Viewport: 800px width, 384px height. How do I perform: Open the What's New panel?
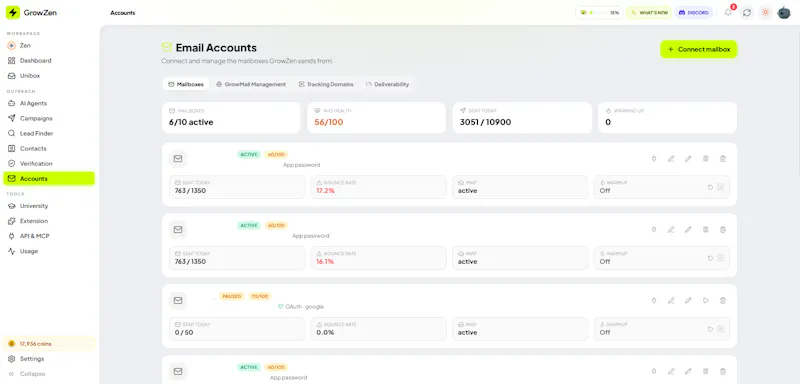(x=649, y=13)
